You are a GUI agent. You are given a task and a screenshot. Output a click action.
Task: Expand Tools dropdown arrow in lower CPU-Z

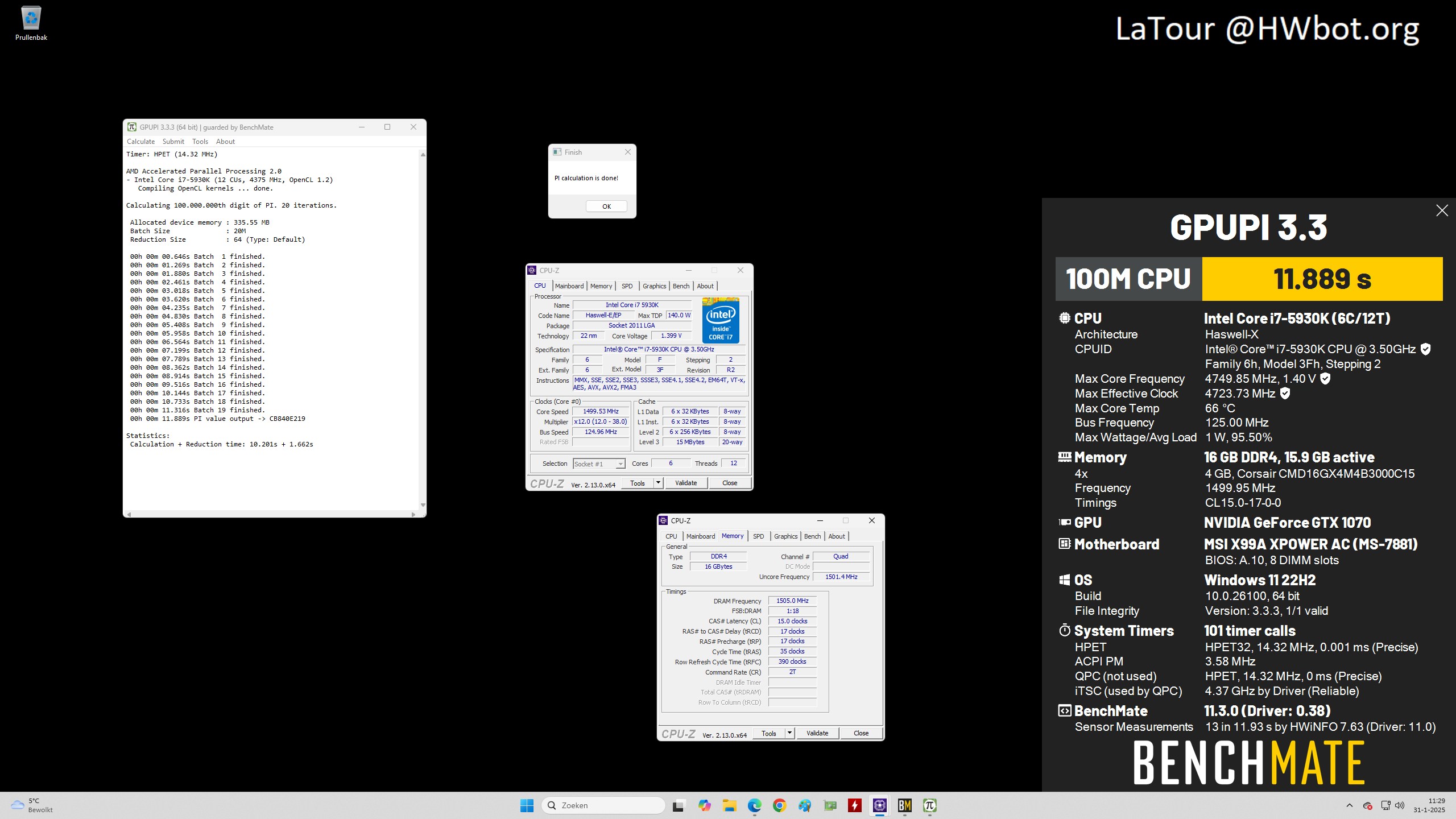pos(790,733)
